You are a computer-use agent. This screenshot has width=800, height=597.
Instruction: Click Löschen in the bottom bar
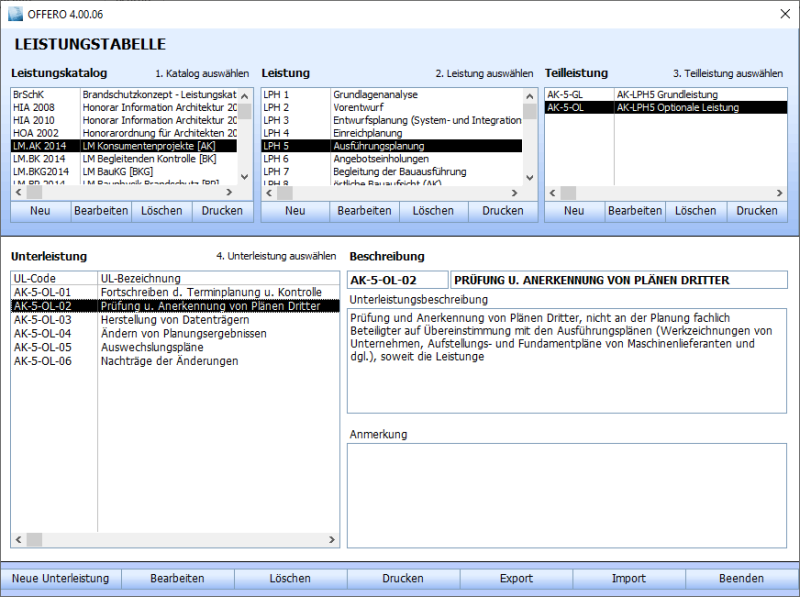290,579
